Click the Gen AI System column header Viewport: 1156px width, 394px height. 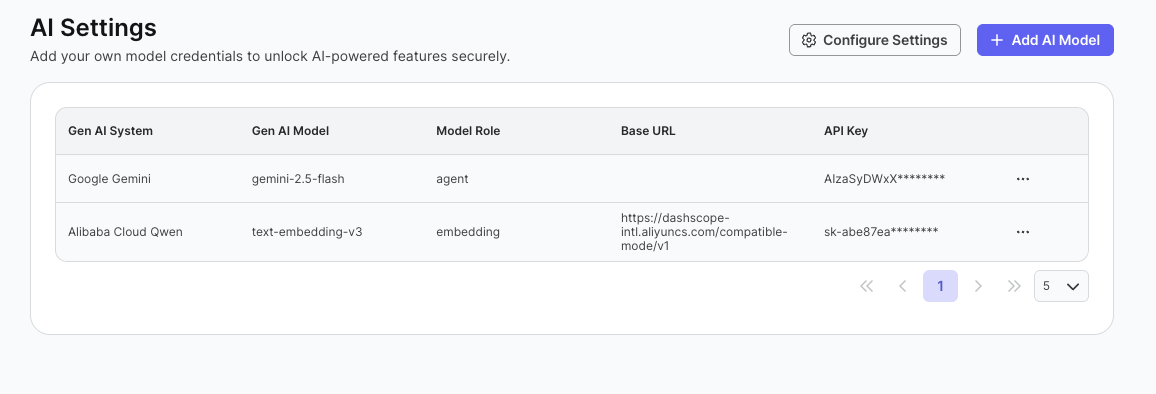111,131
